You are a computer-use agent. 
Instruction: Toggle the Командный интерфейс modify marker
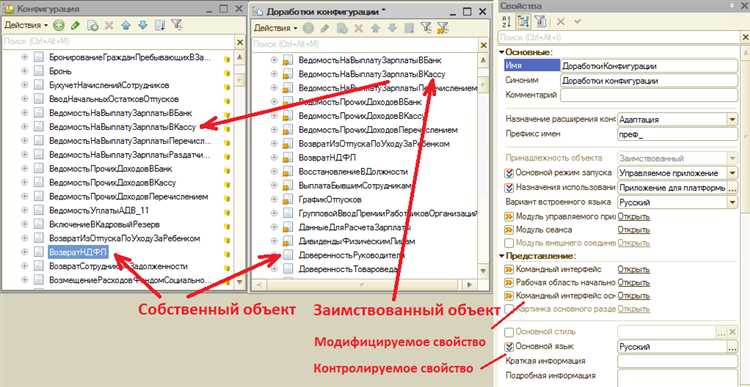(x=509, y=270)
